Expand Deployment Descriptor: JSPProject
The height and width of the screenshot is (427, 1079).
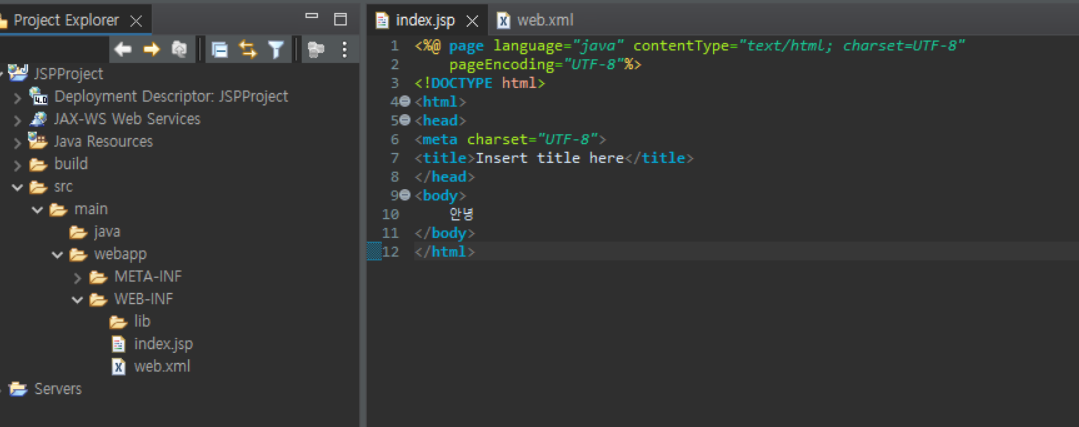pos(17,98)
